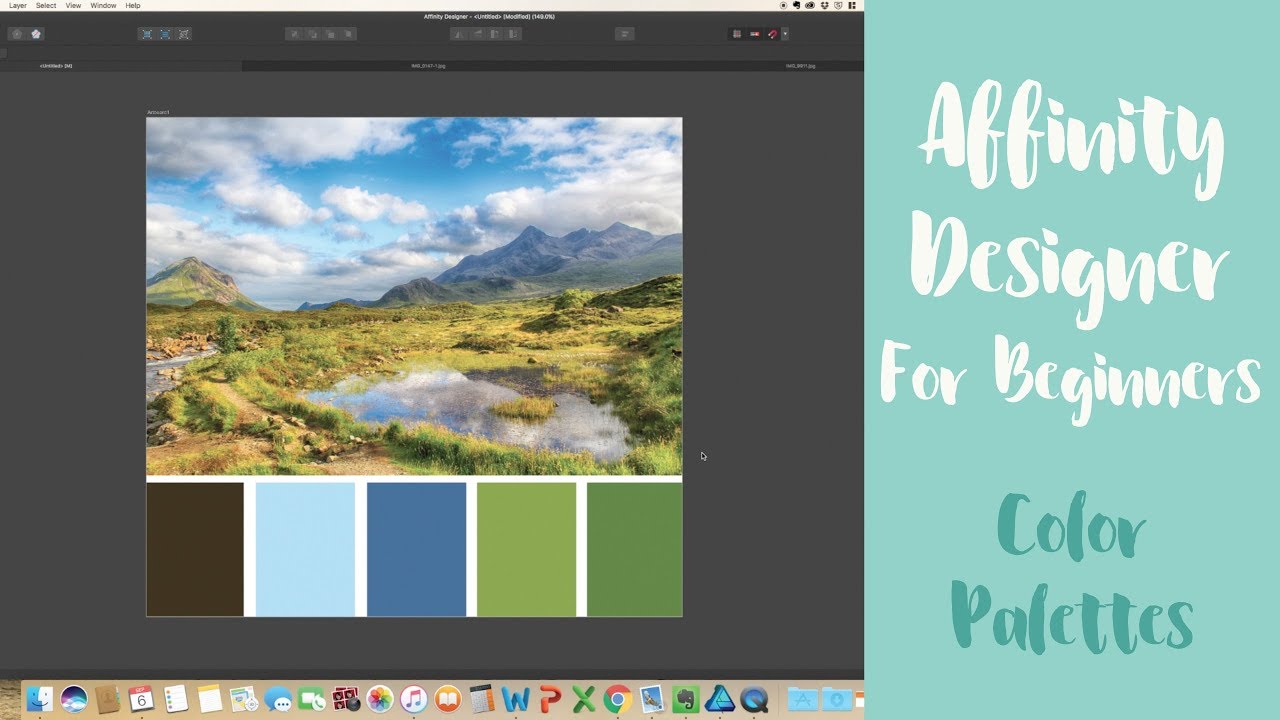The width and height of the screenshot is (1280, 720).
Task: Click Back One arrange icon
Action: point(312,34)
